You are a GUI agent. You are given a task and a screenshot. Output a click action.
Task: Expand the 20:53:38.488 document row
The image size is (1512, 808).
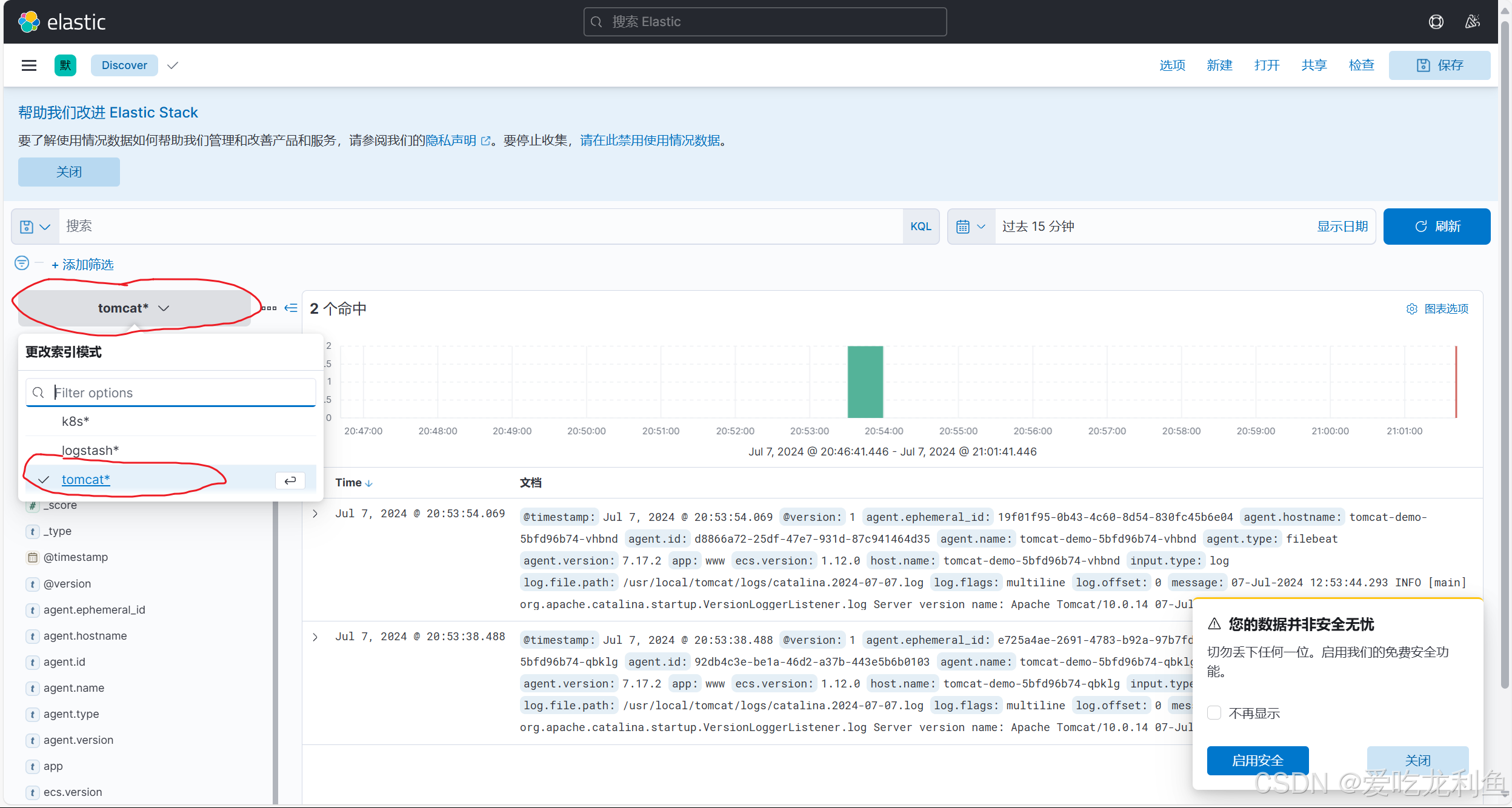[x=315, y=637]
